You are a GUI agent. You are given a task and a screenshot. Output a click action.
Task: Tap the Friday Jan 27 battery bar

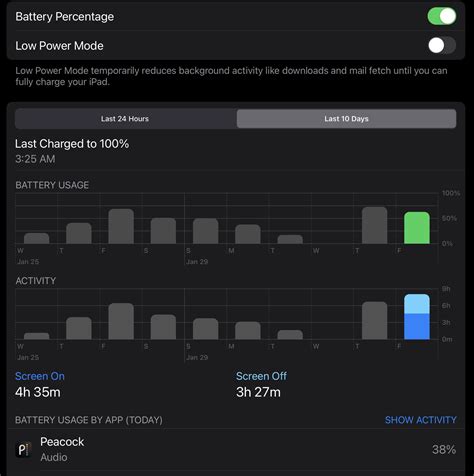coord(121,226)
